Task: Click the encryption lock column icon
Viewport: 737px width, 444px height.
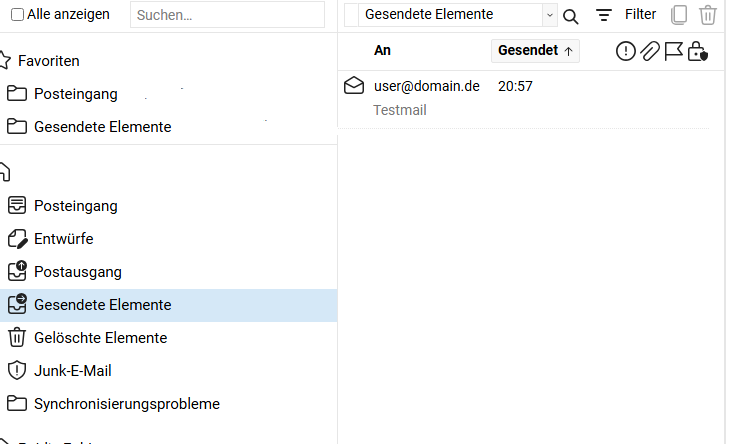Action: click(698, 51)
